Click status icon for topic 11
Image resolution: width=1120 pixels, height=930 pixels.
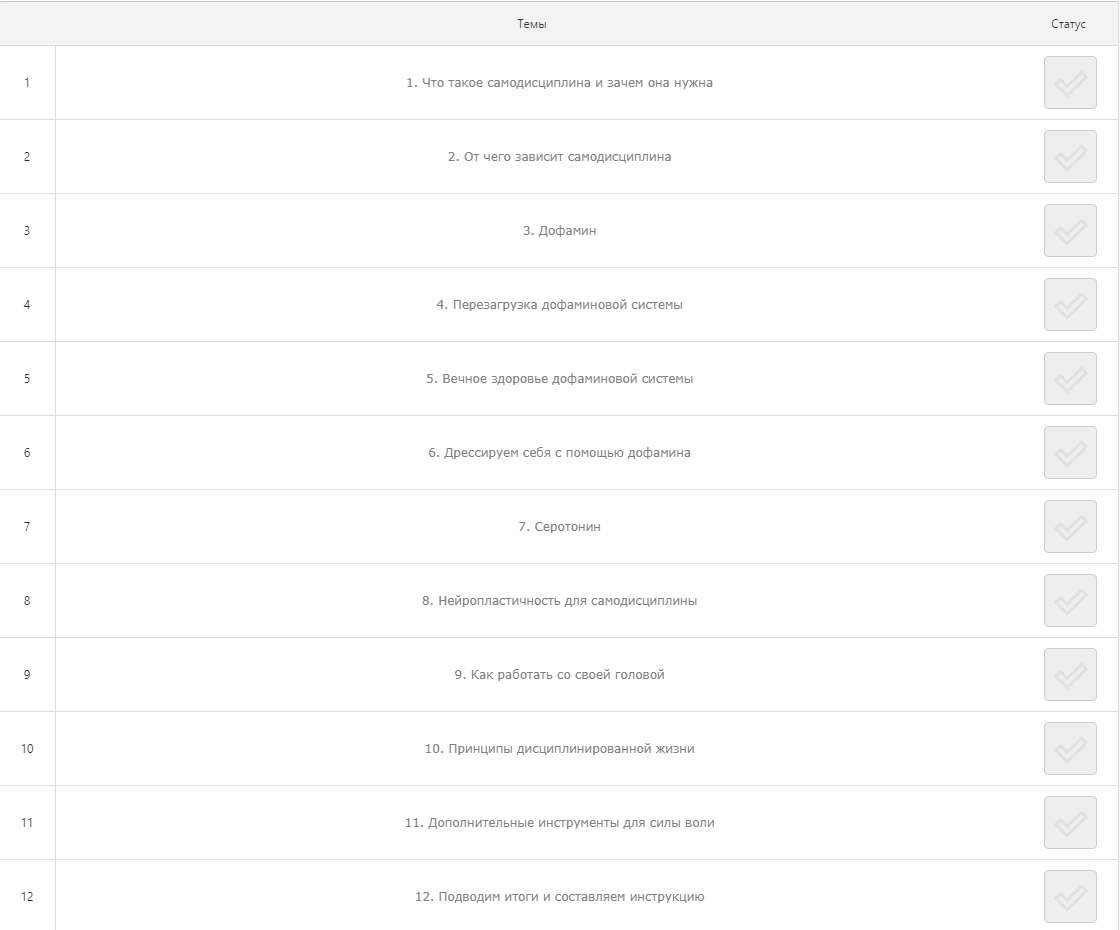click(1070, 823)
